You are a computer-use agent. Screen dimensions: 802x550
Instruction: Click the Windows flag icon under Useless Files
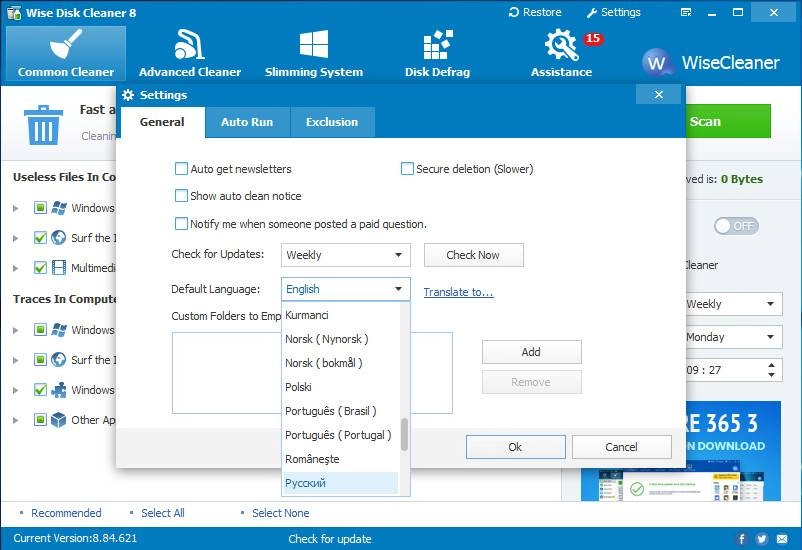coord(59,208)
